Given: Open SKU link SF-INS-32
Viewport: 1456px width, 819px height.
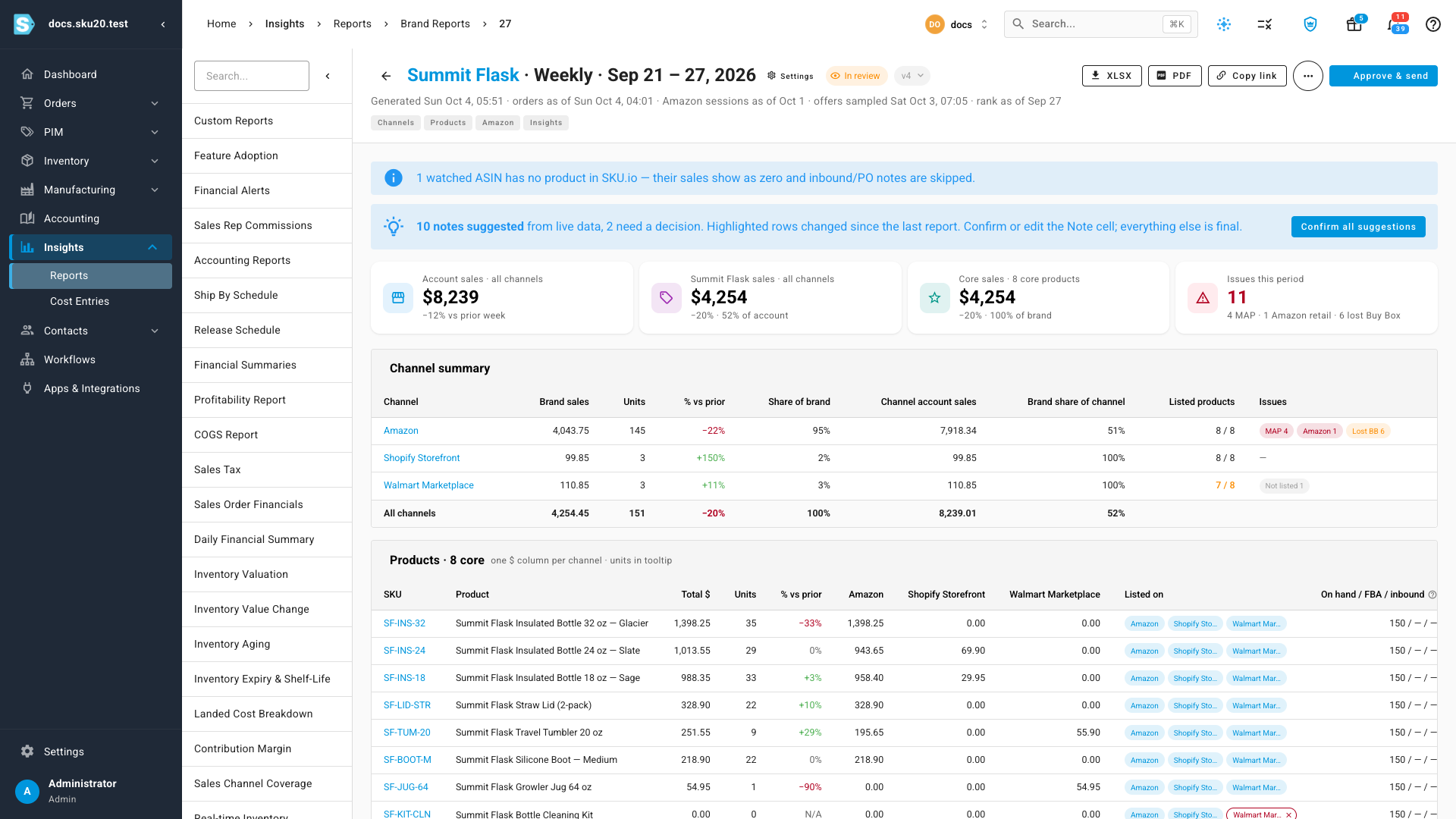Looking at the screenshot, I should [404, 623].
